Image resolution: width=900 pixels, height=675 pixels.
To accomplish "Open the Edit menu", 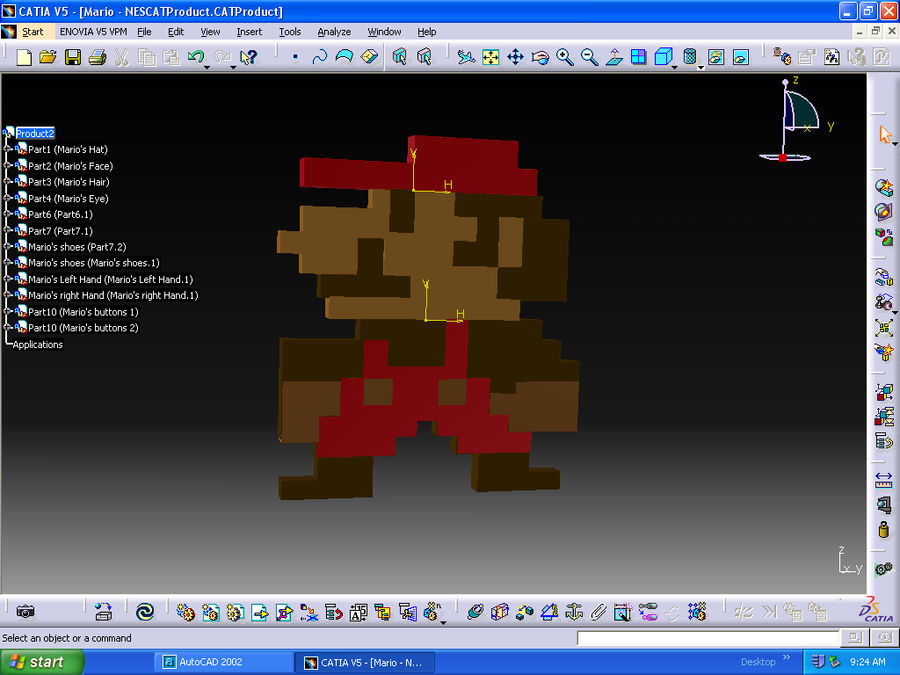I will pos(176,32).
